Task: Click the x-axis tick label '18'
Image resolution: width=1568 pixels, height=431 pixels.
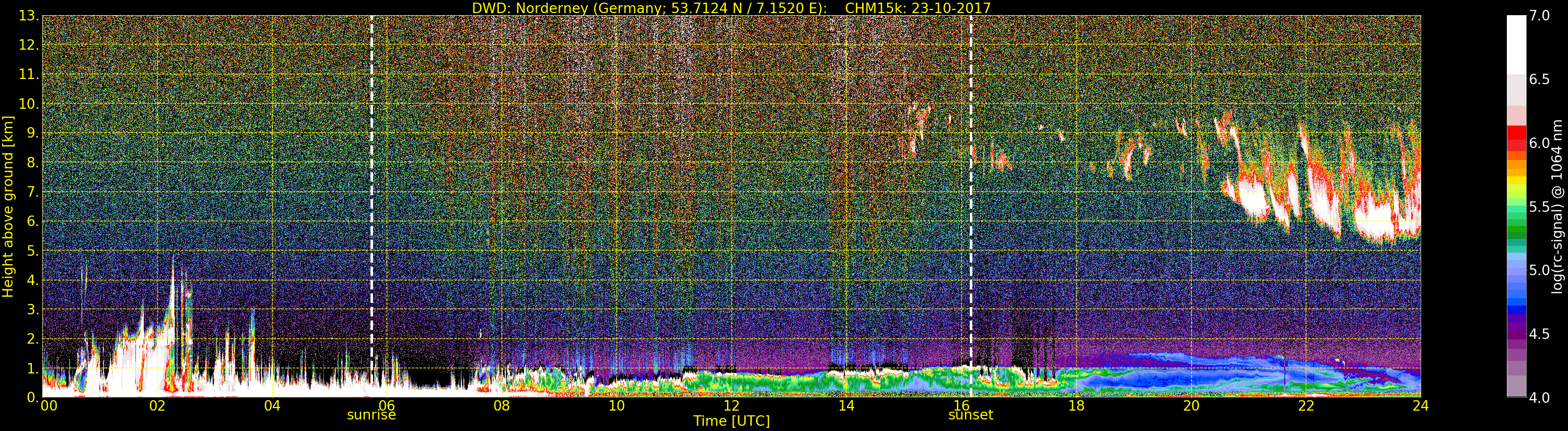Action: click(1076, 406)
